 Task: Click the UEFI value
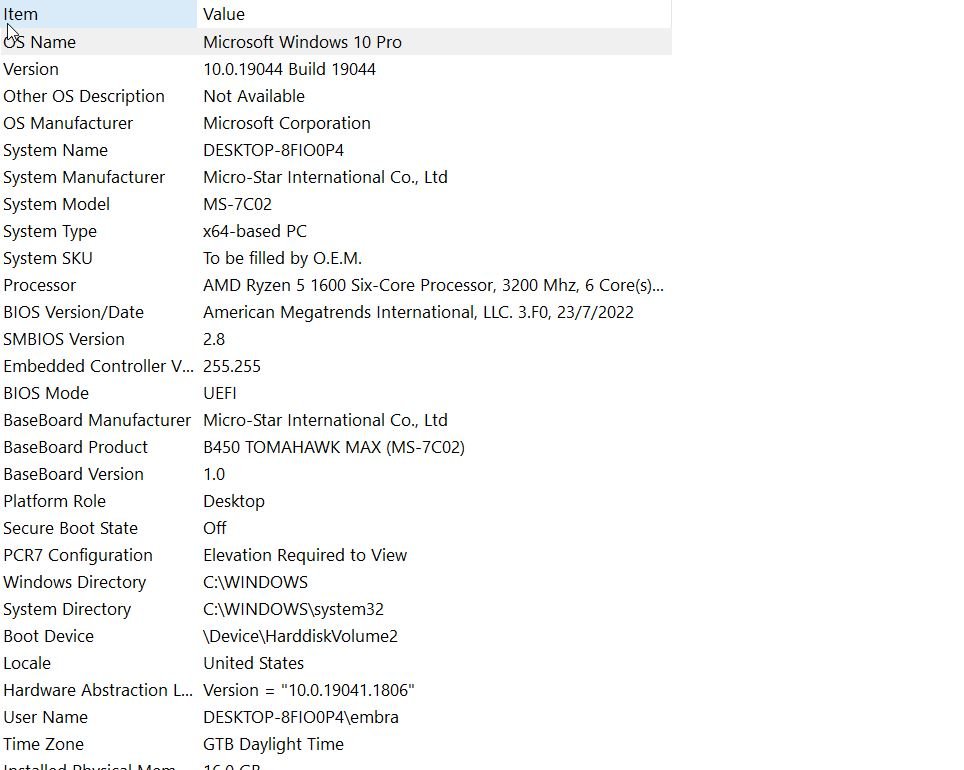tap(220, 394)
